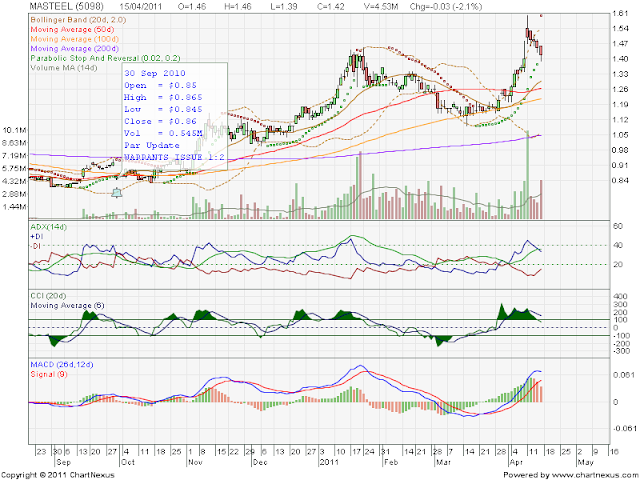640x480 pixels.
Task: Select the CCI (20d) indicator label
Action: [48, 296]
